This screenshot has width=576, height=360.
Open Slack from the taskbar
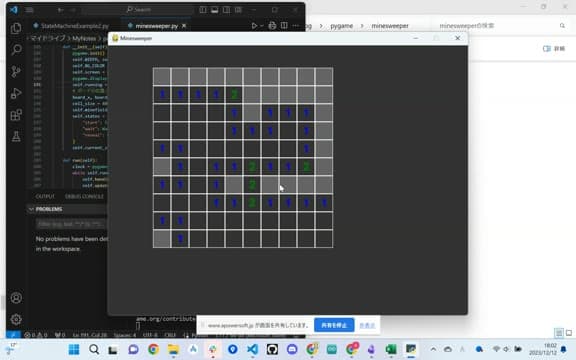pyautogui.click(x=213, y=349)
